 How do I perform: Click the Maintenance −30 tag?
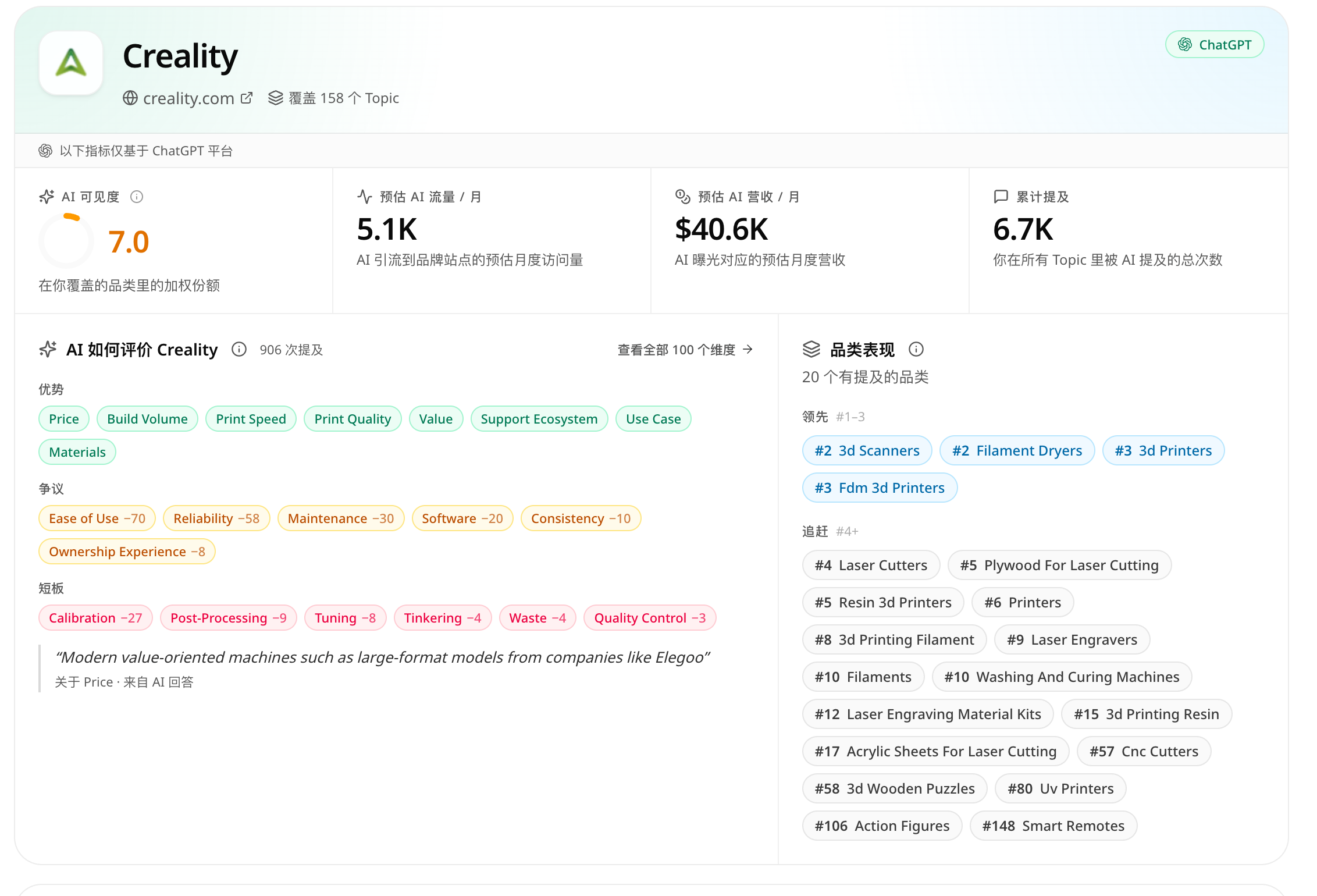341,518
